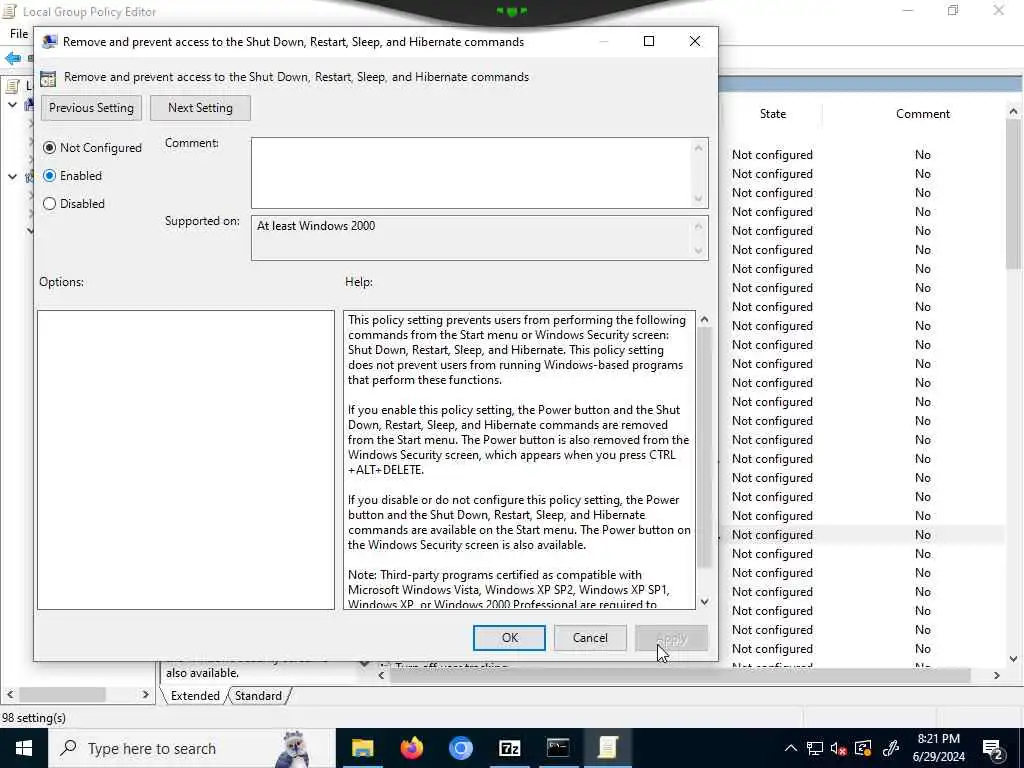Select the Disabled radio button
Image resolution: width=1024 pixels, height=768 pixels.
tap(50, 204)
